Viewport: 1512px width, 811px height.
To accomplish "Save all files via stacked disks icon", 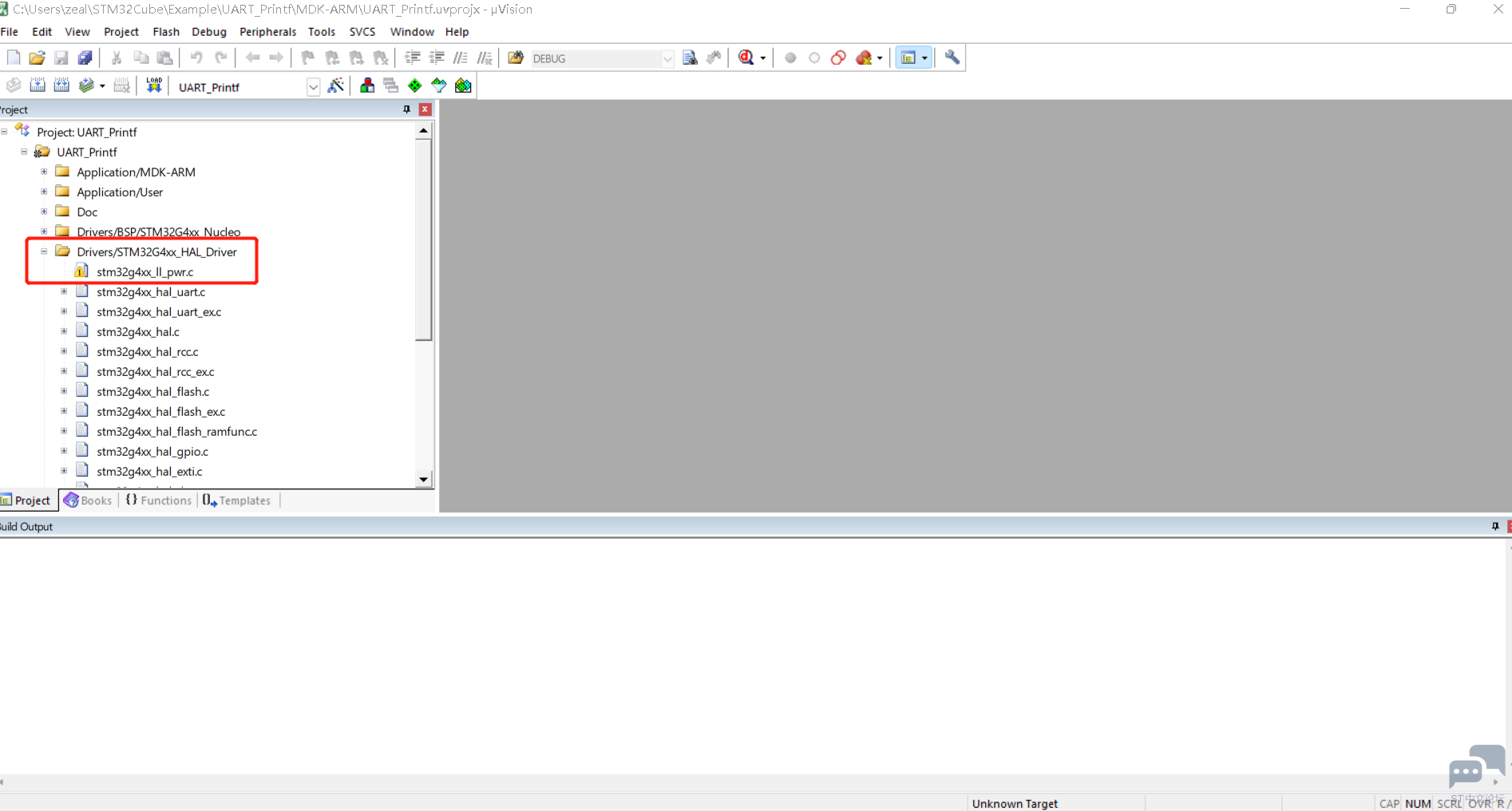I will 85,57.
